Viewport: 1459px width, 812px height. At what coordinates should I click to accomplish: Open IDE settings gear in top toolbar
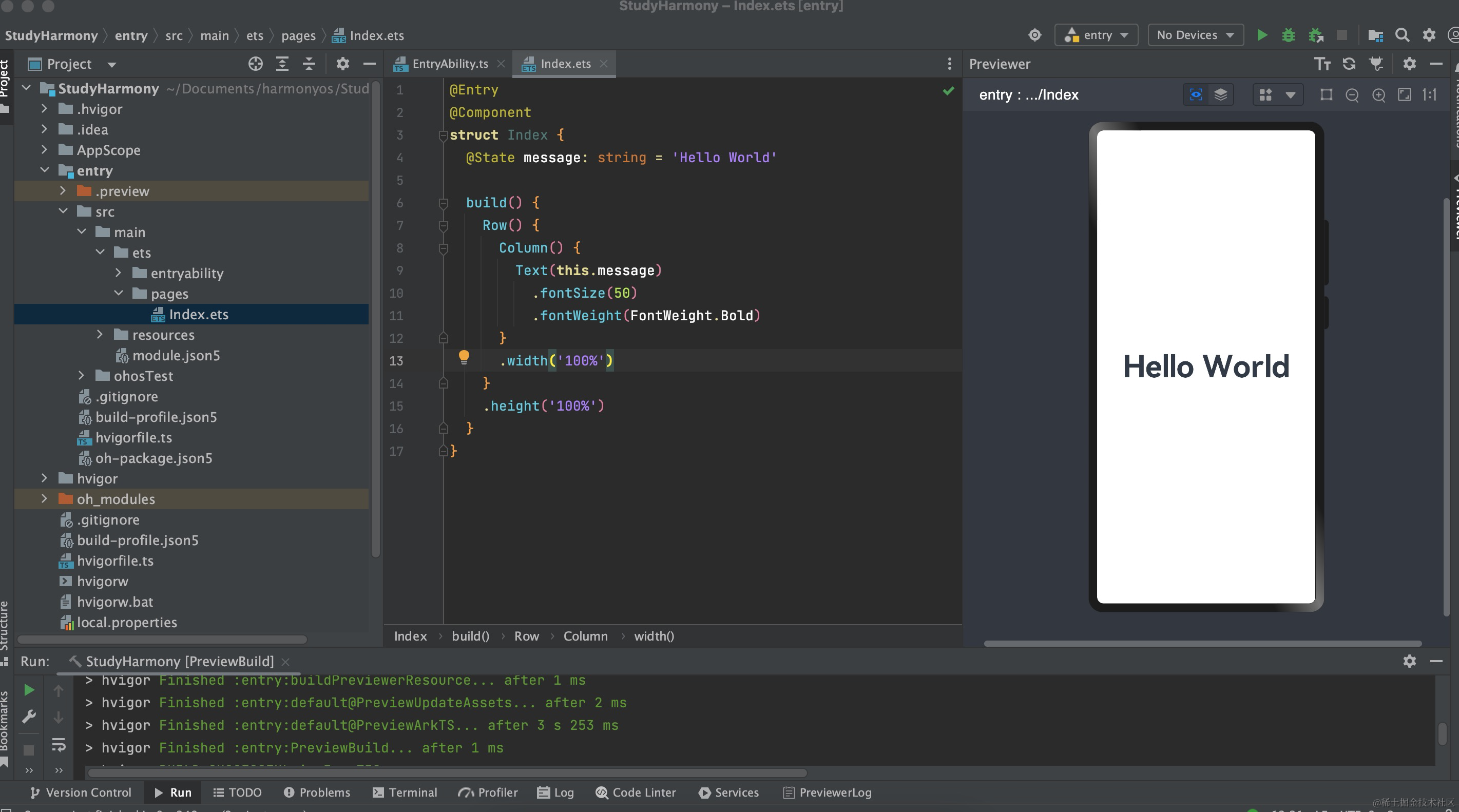[x=1429, y=35]
